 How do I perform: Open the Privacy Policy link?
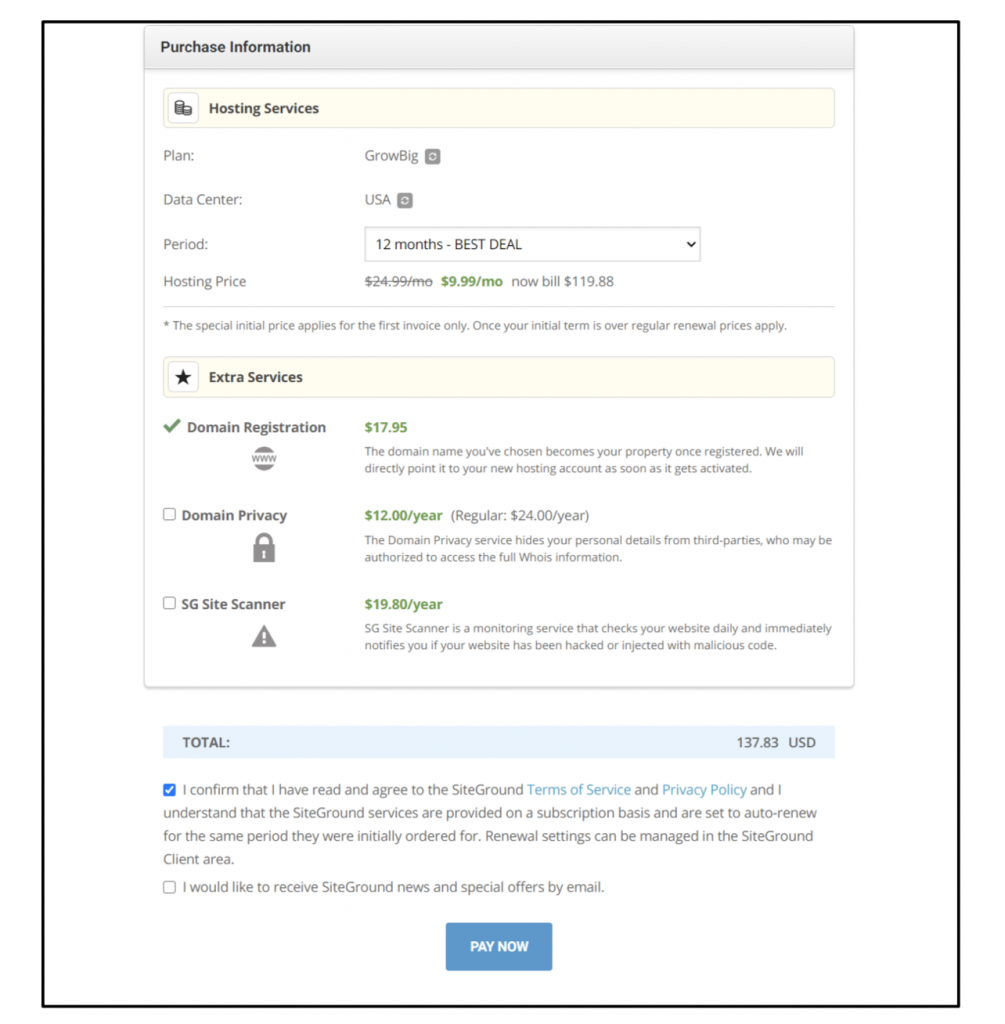(704, 790)
